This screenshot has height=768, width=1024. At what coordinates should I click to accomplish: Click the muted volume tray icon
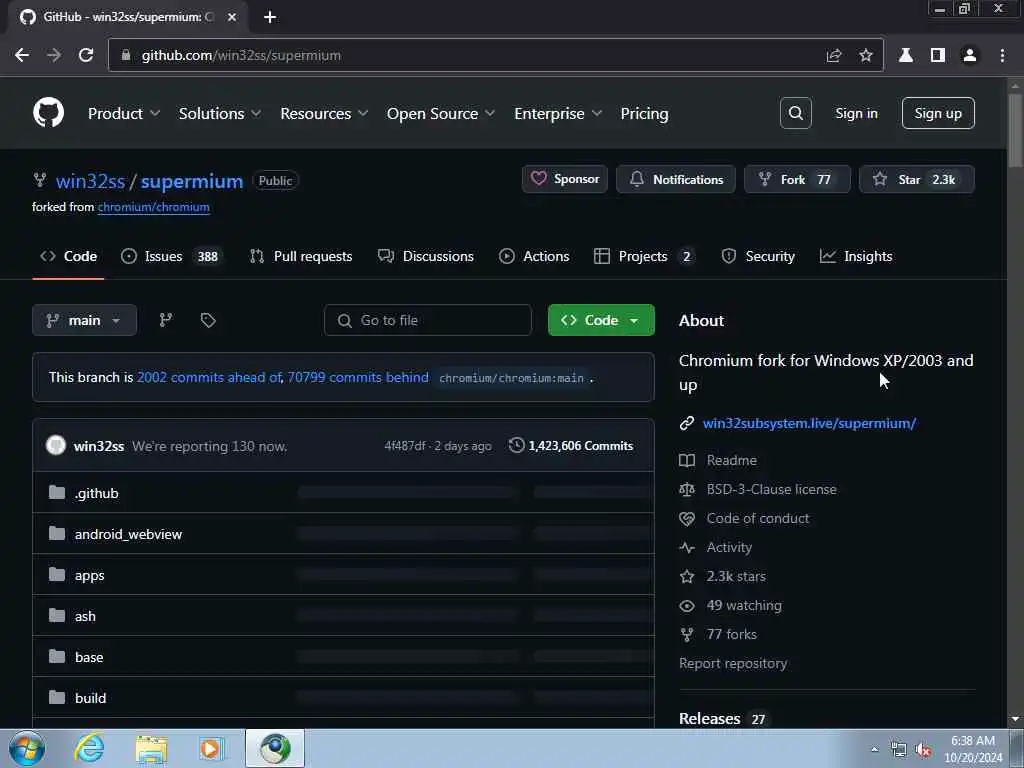(923, 750)
